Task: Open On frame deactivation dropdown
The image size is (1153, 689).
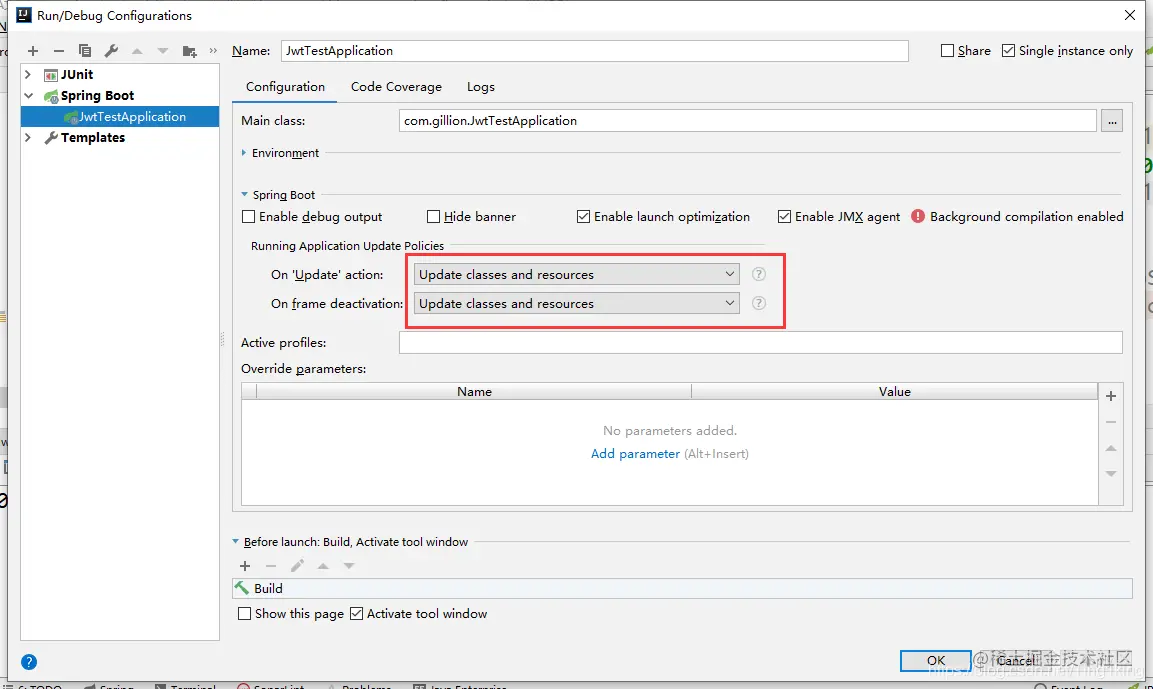Action: (x=576, y=303)
